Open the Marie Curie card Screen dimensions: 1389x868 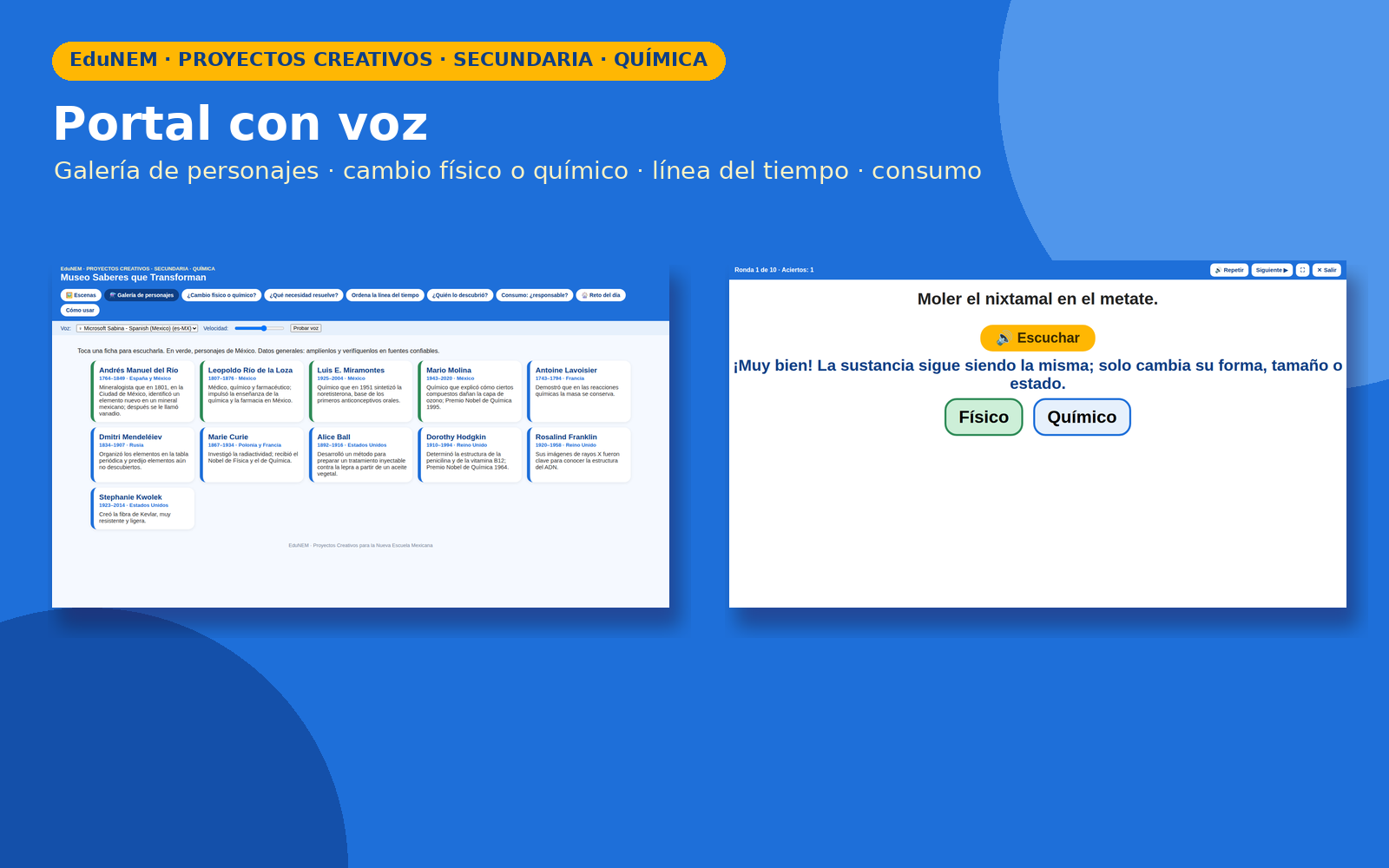[x=252, y=455]
